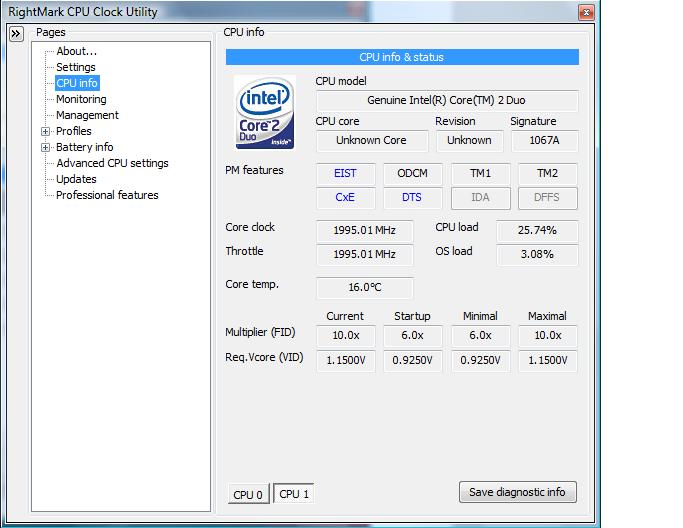The image size is (683, 528).
Task: Select Profiles in the pages tree
Action: [74, 131]
